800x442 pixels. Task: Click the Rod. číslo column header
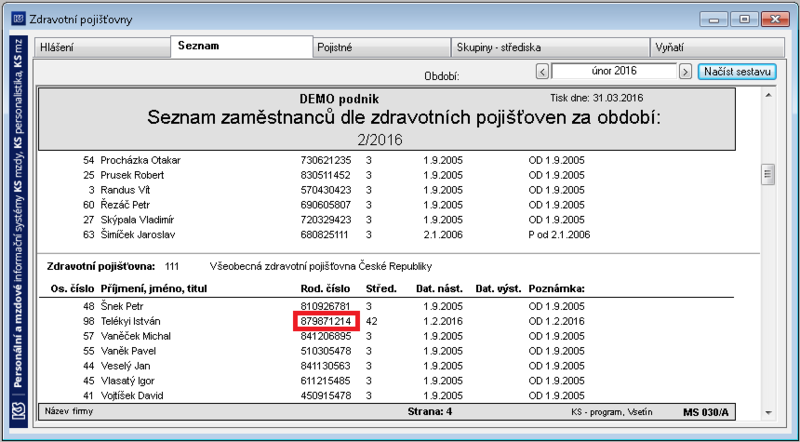(326, 289)
